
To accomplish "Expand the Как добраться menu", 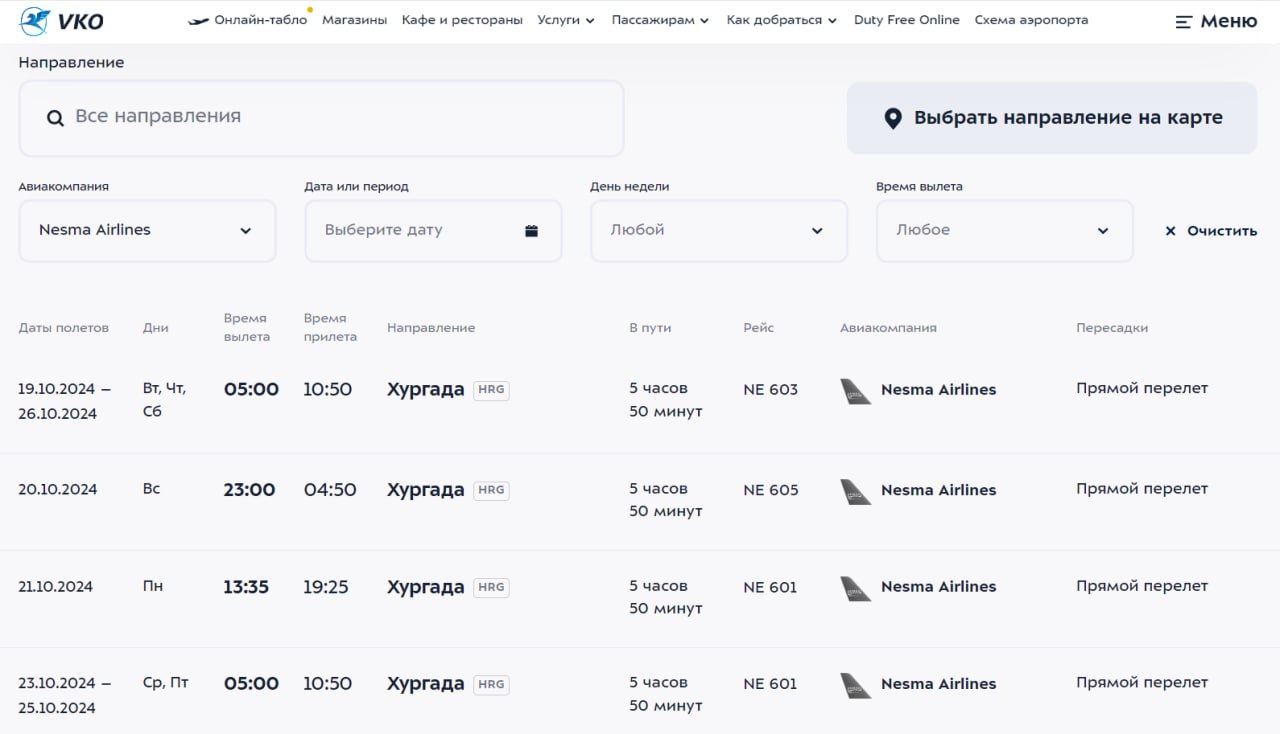I will tap(781, 20).
